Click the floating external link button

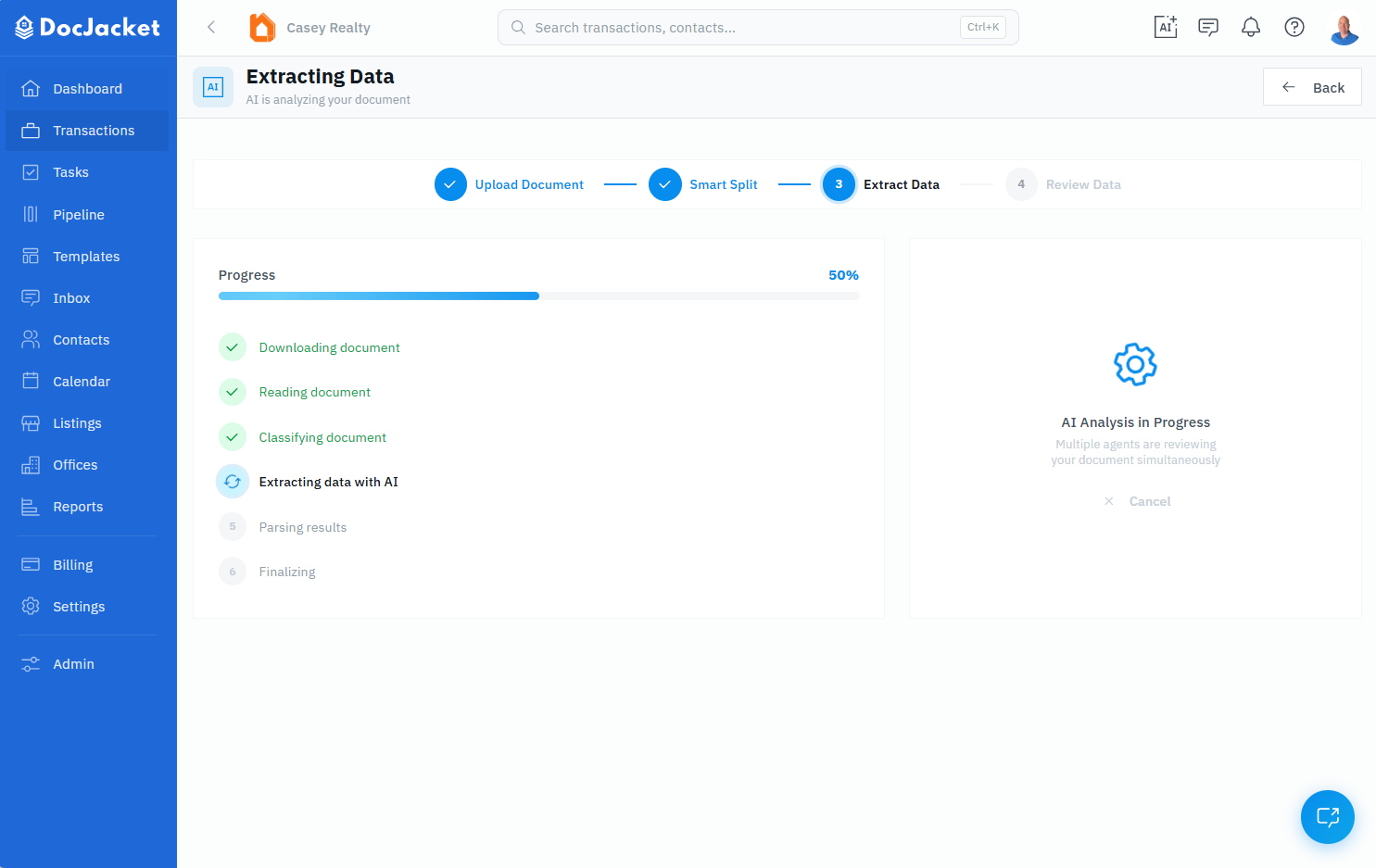point(1327,817)
